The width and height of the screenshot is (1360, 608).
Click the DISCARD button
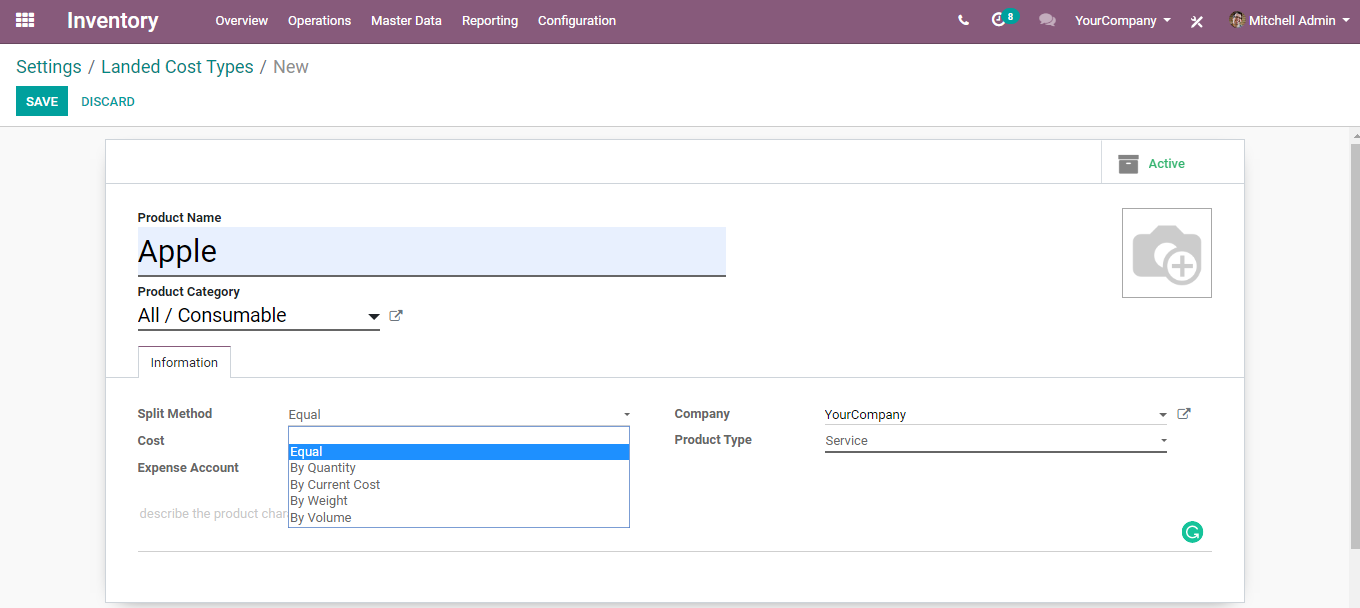(108, 101)
